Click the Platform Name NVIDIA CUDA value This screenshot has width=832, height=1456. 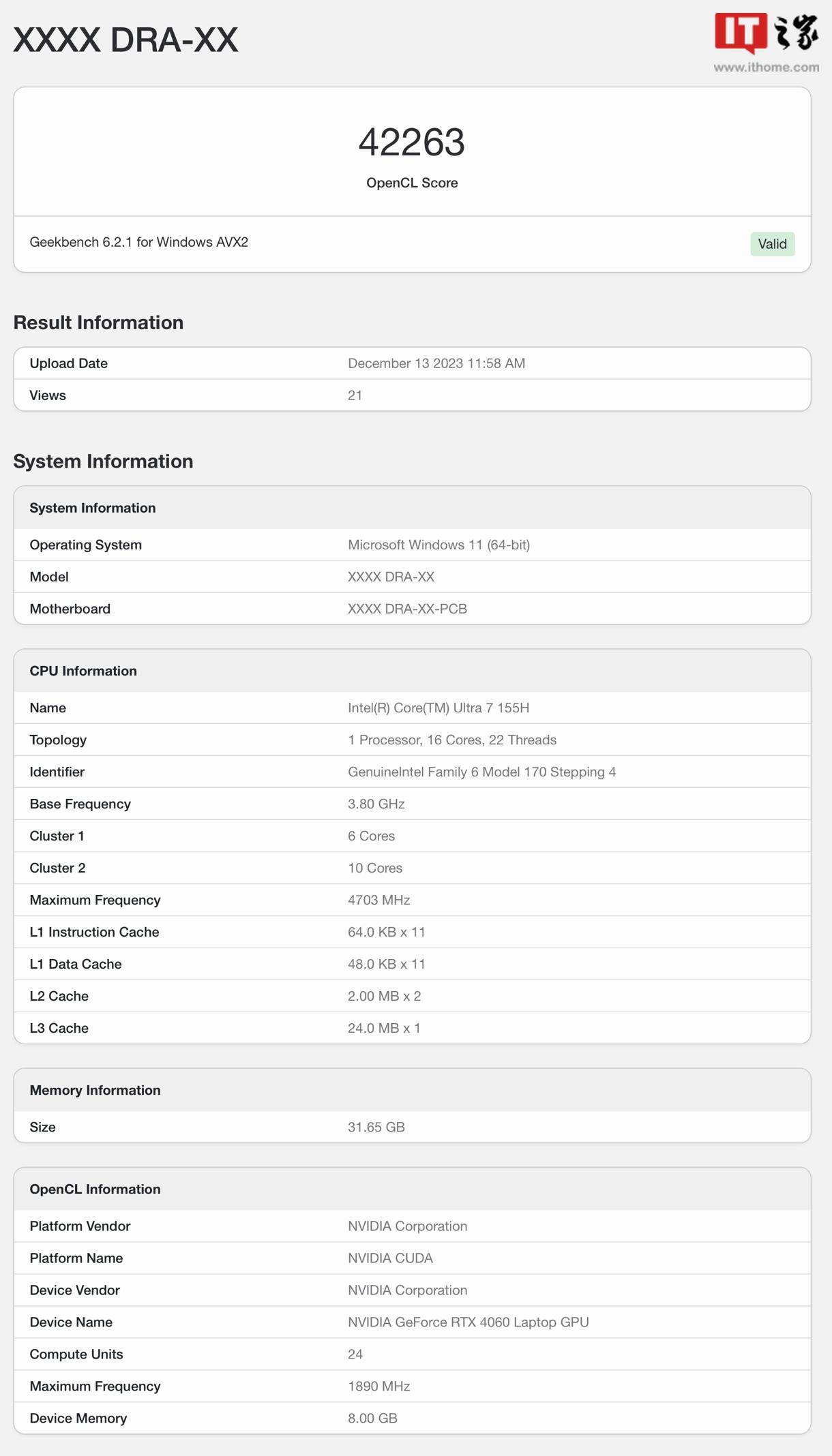390,1258
